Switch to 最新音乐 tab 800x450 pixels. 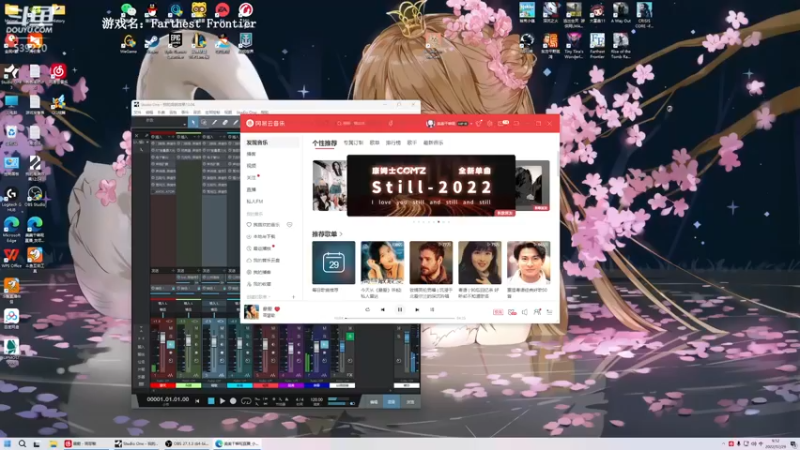(433, 143)
